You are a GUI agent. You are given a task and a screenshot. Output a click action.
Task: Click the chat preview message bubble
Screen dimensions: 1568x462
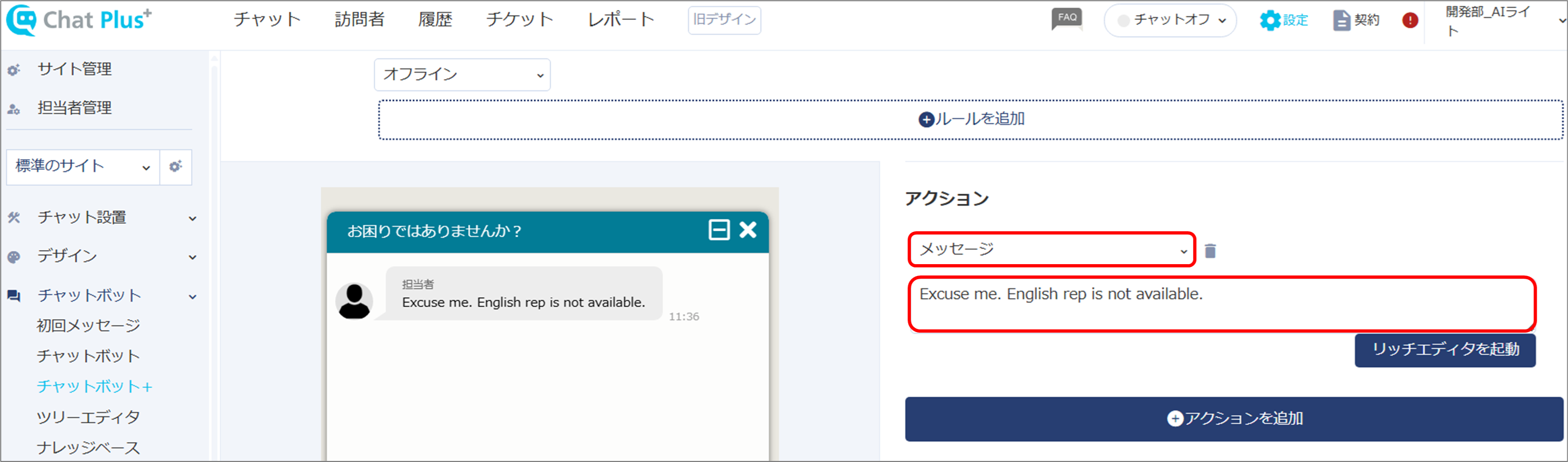pyautogui.click(x=524, y=294)
